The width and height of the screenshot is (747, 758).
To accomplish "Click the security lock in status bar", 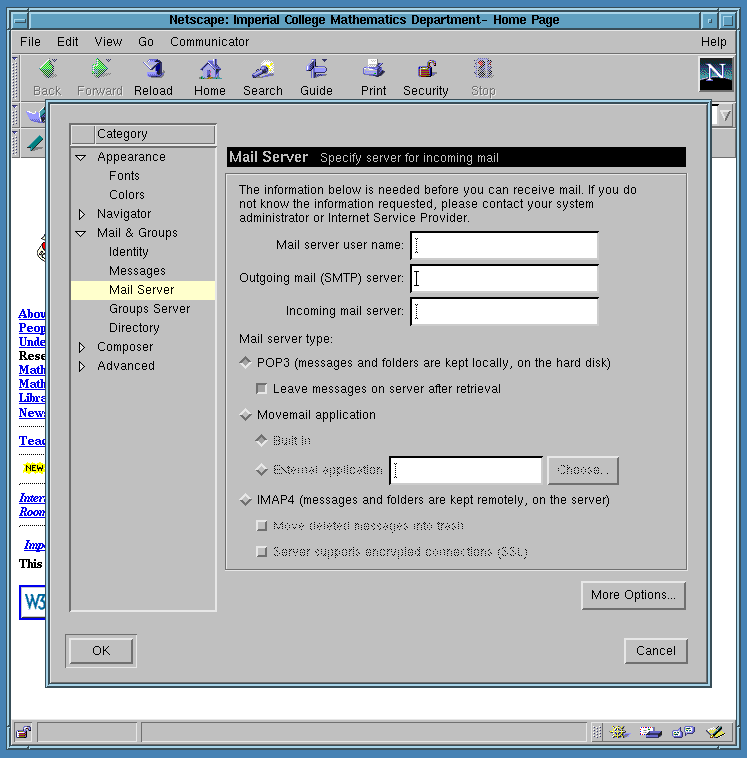I will click(23, 732).
